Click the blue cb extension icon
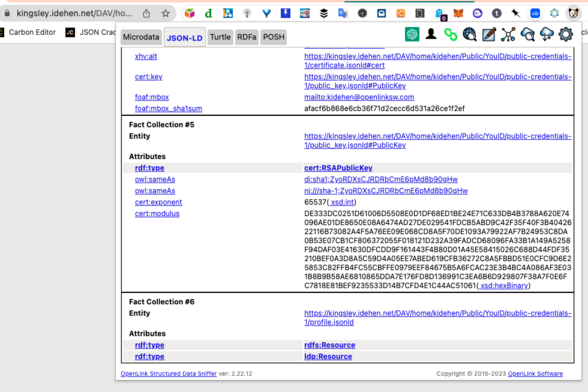 [x=535, y=14]
